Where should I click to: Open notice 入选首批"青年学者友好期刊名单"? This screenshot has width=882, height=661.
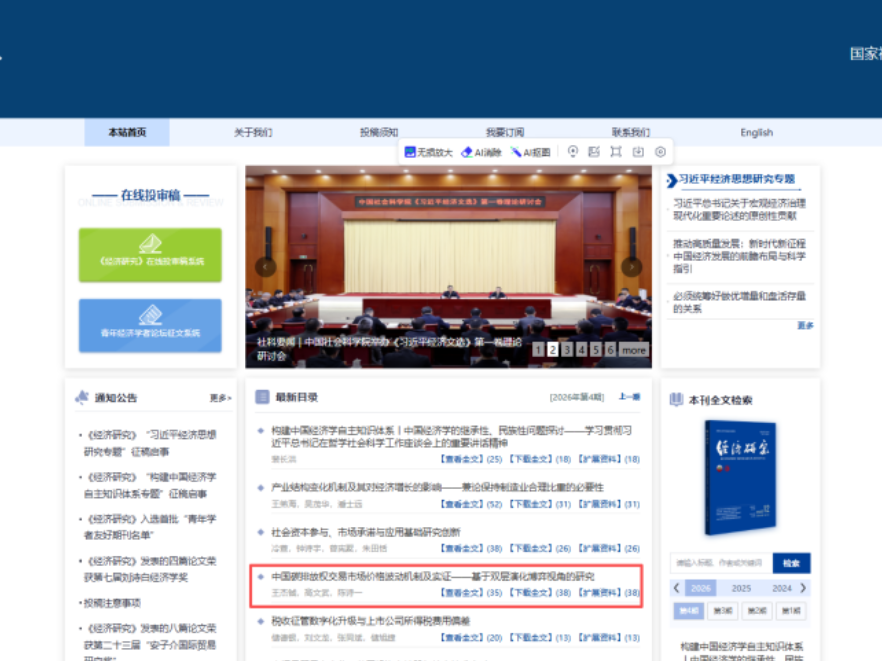150,527
